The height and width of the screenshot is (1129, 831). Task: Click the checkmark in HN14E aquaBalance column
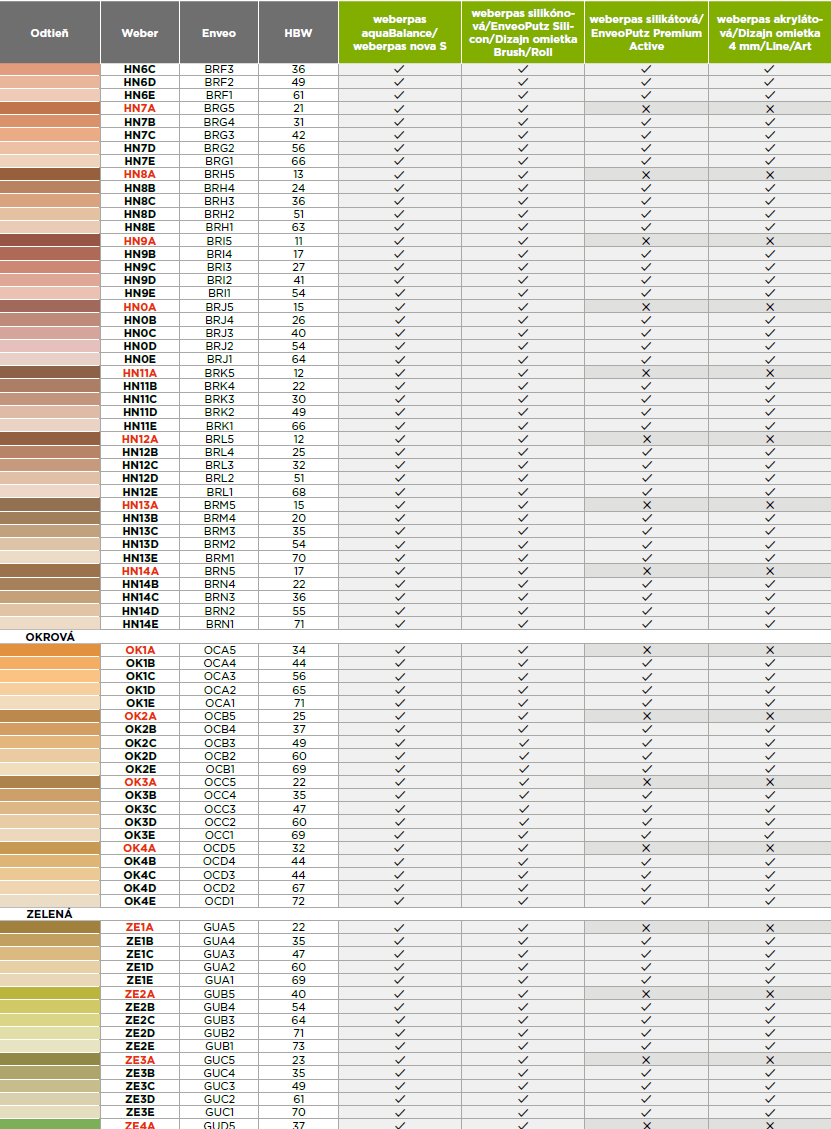[x=400, y=624]
